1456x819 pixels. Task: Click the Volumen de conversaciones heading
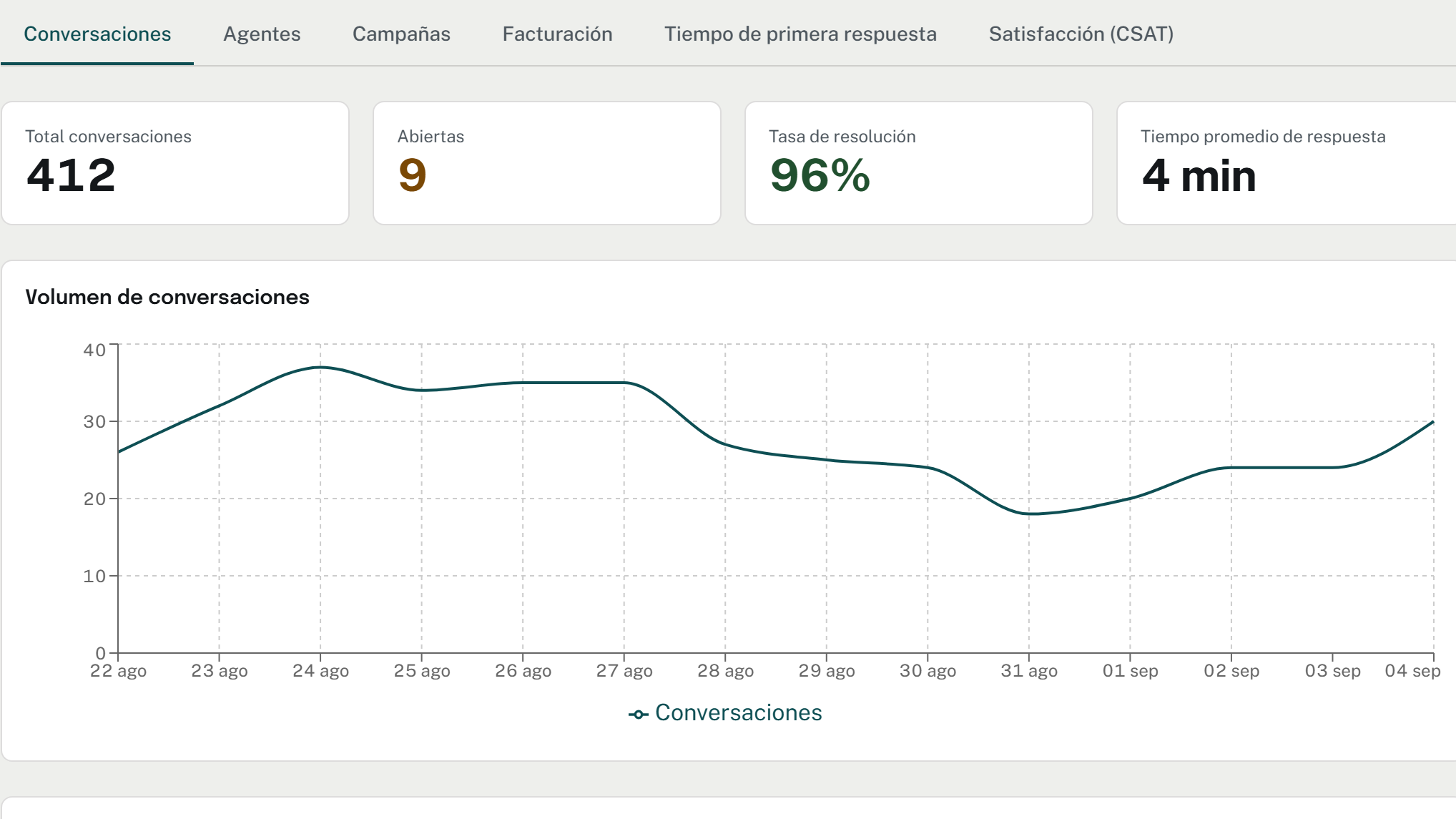167,297
